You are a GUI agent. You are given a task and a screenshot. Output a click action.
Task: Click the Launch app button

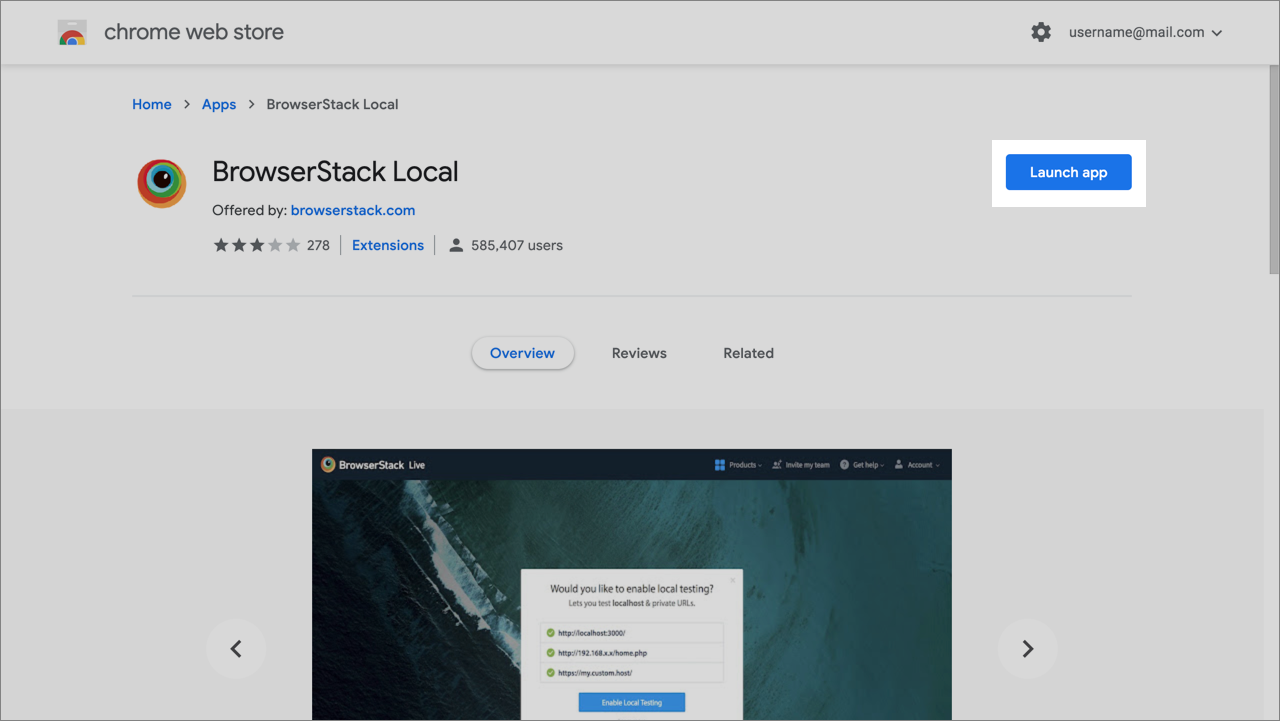[x=1069, y=172]
